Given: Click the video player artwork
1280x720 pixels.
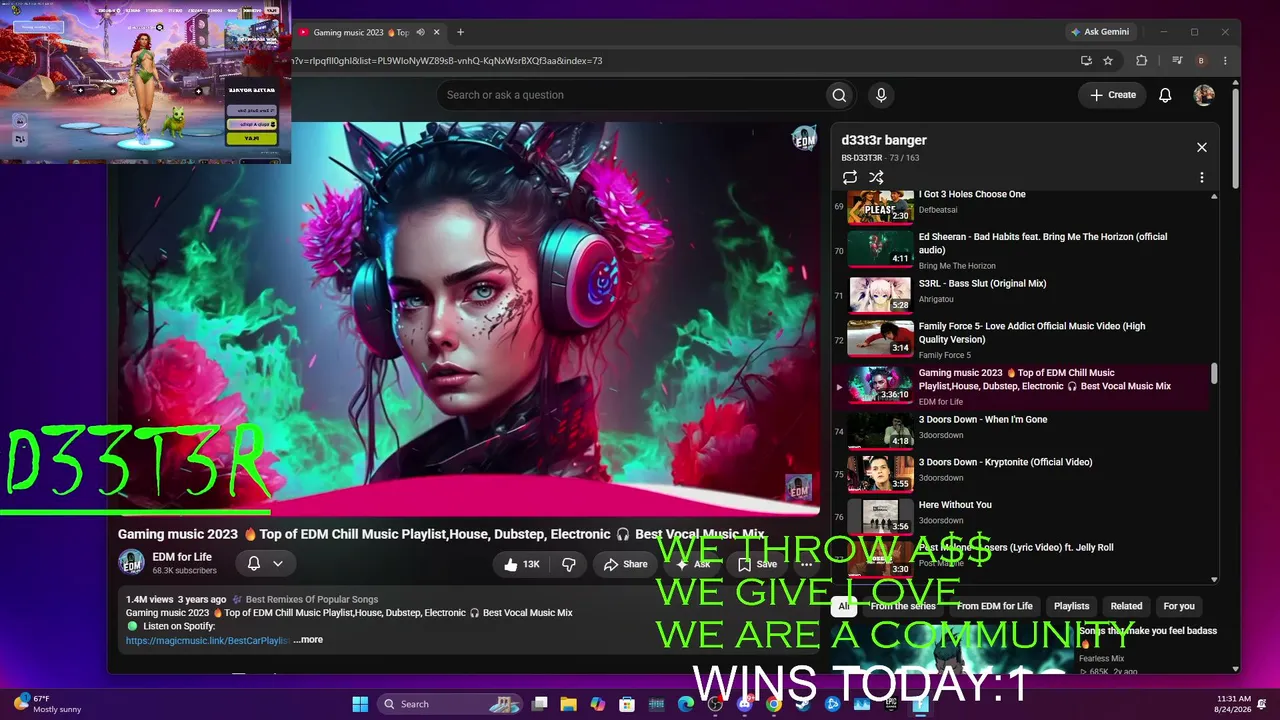Looking at the screenshot, I should click(x=469, y=319).
